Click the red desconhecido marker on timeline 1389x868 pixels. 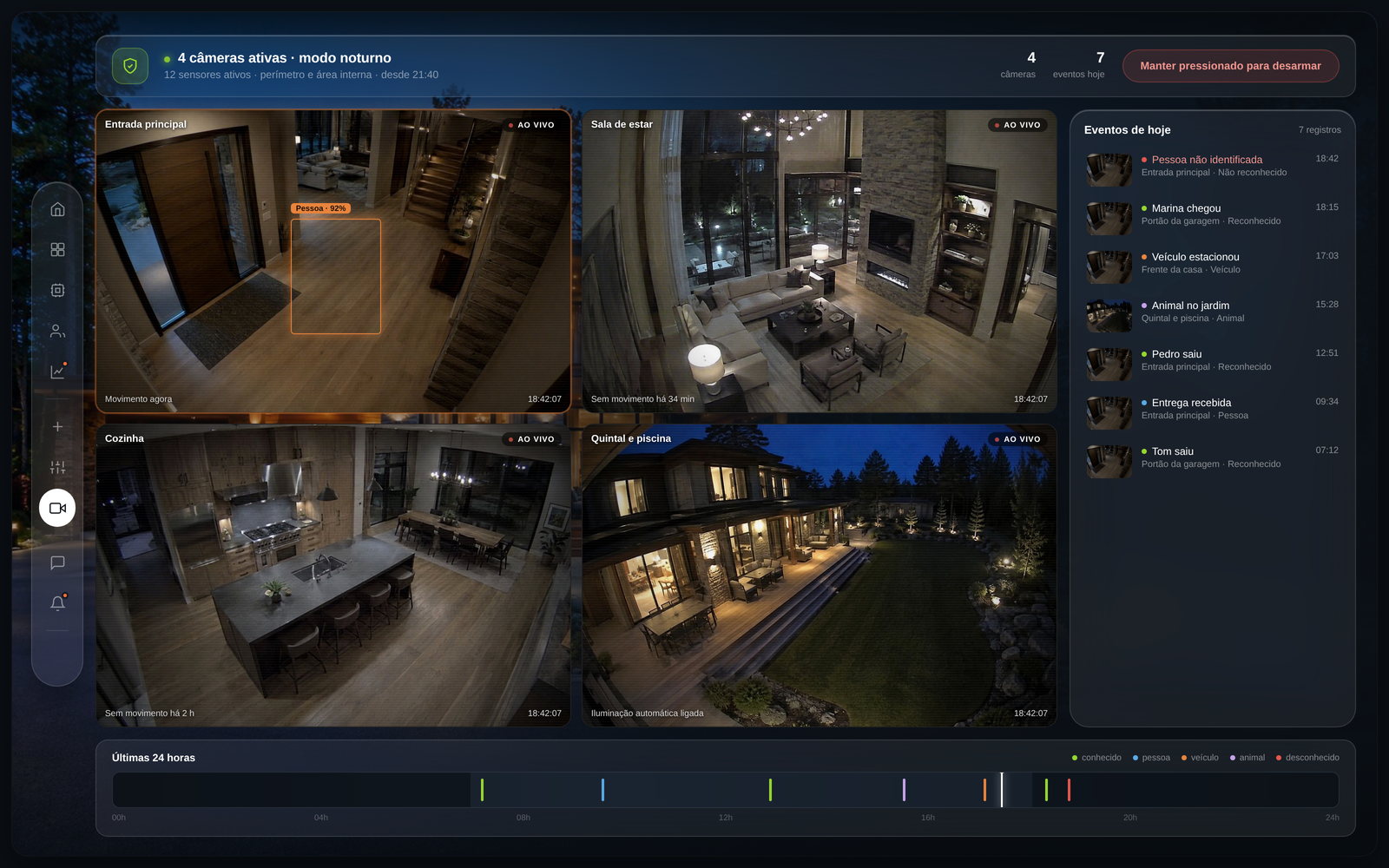(1069, 790)
